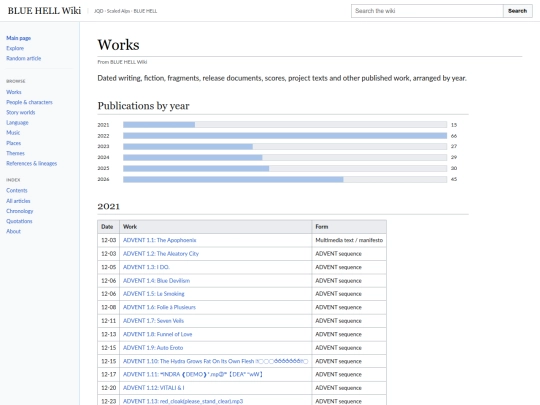This screenshot has width=540, height=405.
Task: Open ADVENT 1.4: Blue Devilism
Action: pyautogui.click(x=156, y=281)
